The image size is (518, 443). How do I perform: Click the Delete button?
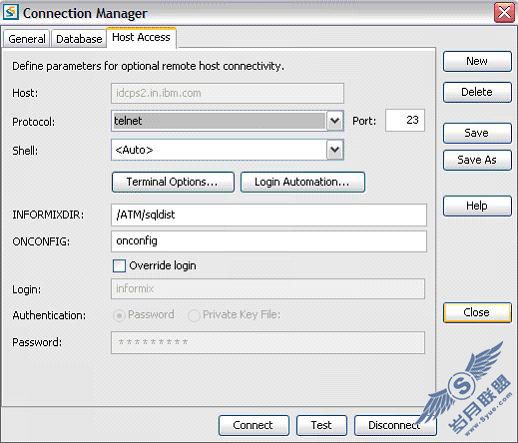click(x=477, y=92)
